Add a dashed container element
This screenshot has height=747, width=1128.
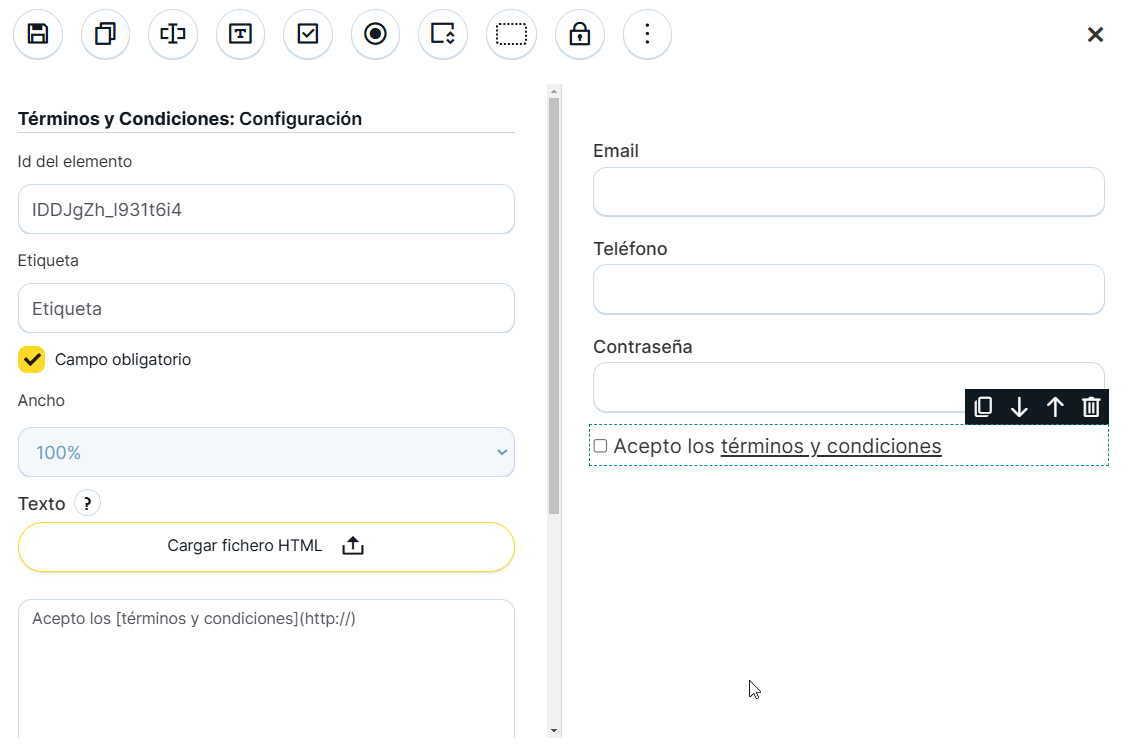click(x=511, y=34)
